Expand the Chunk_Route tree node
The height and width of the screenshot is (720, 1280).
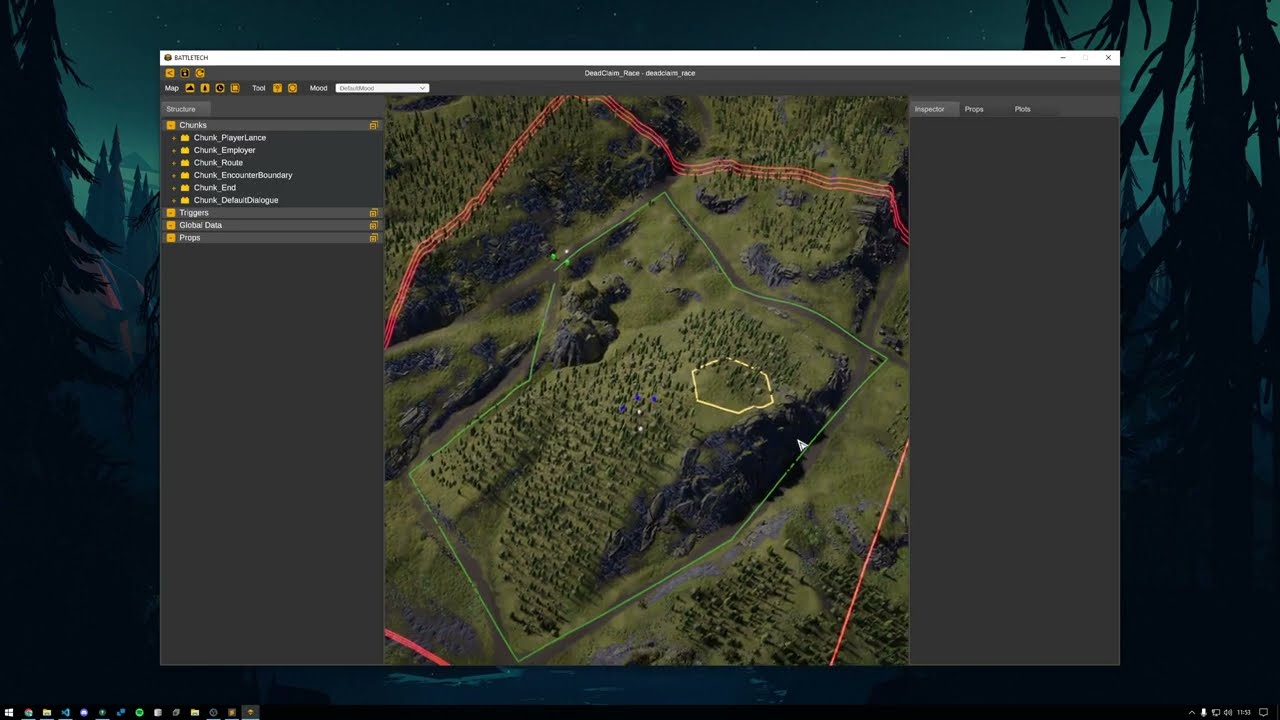click(x=174, y=163)
